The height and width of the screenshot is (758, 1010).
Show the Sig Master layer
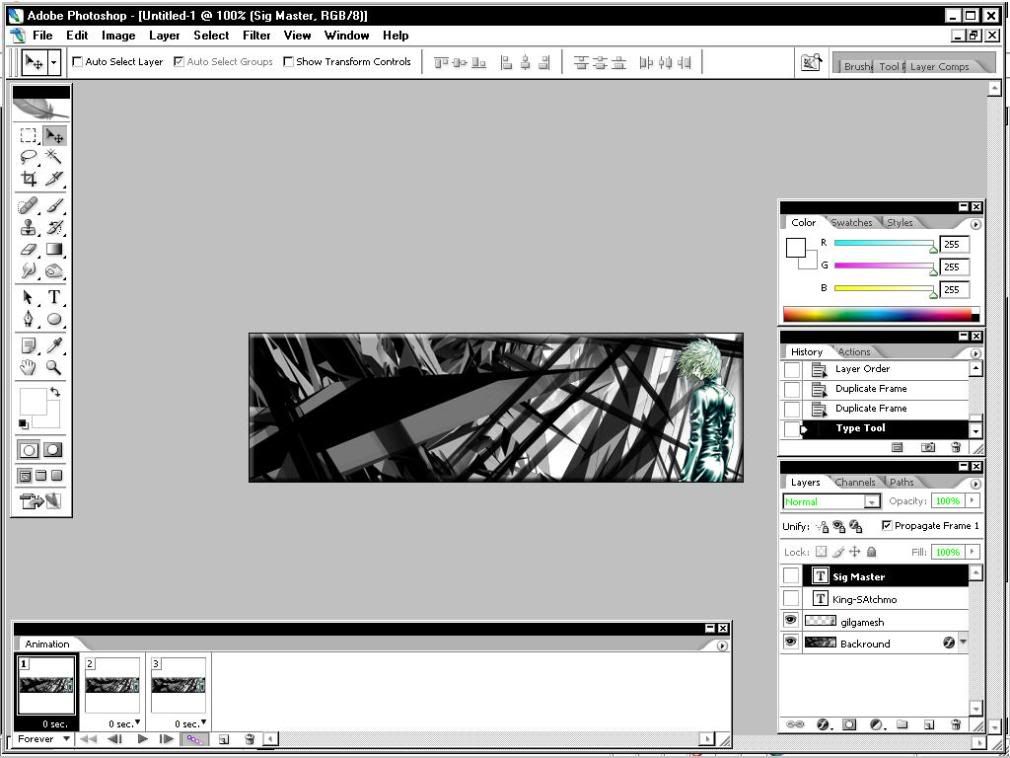pos(790,576)
